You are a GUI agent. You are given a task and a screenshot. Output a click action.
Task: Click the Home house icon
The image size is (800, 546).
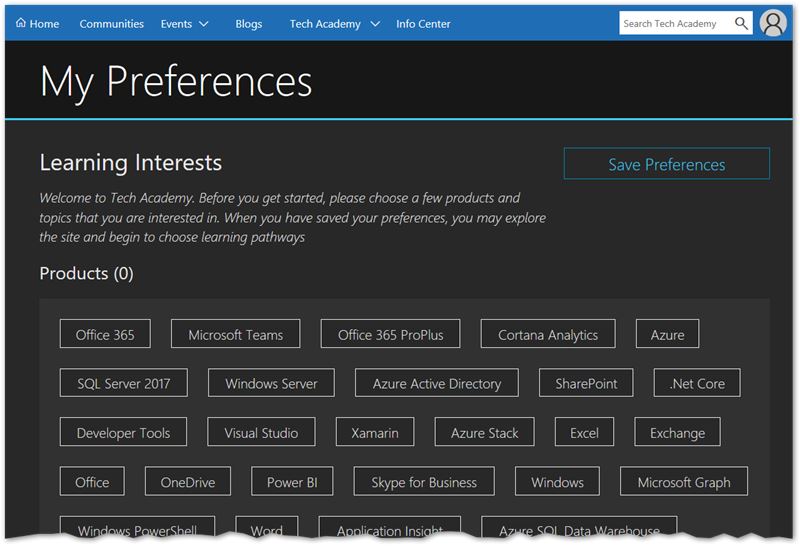[21, 23]
